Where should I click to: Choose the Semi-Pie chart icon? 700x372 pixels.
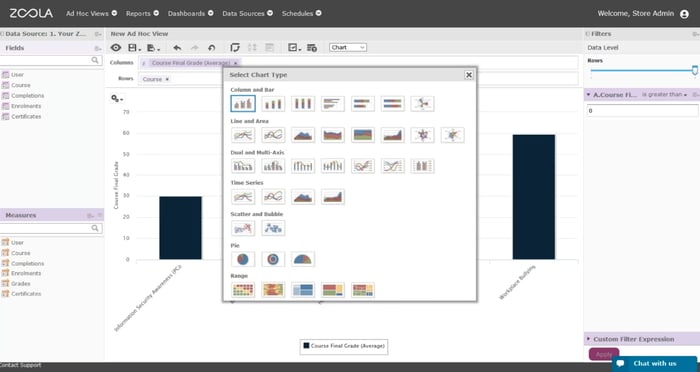coord(303,259)
